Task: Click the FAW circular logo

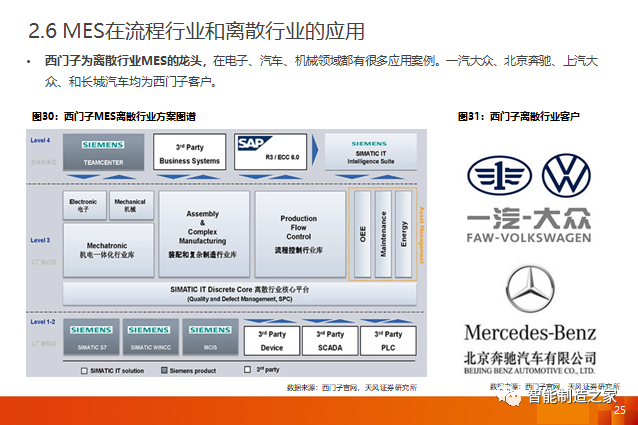Action: tap(501, 175)
